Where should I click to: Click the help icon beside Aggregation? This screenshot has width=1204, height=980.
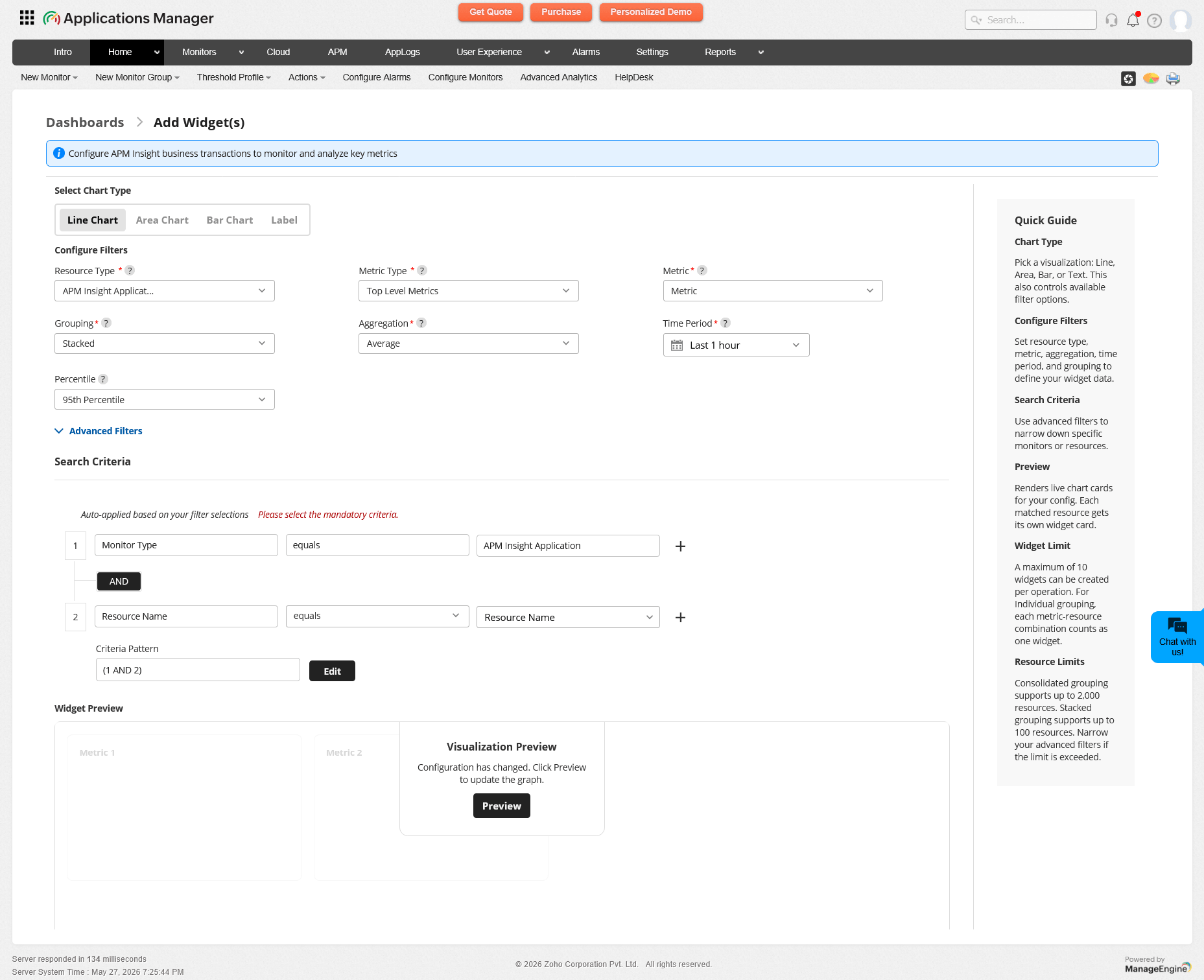tap(421, 323)
